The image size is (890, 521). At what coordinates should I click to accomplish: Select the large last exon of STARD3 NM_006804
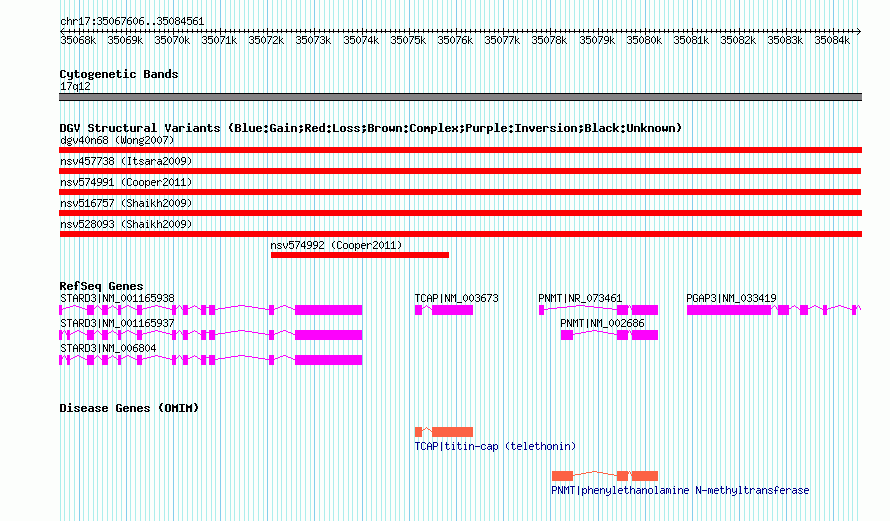click(x=329, y=360)
